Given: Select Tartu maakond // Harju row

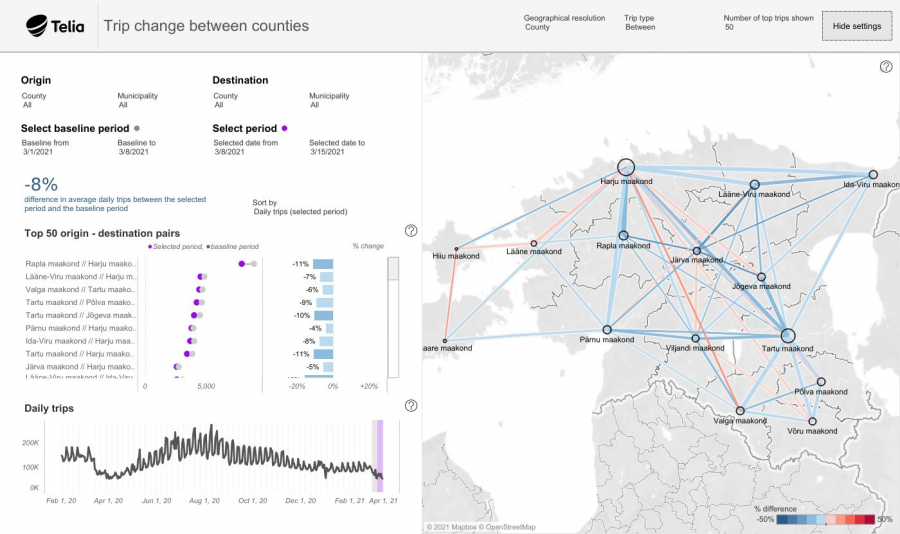Looking at the screenshot, I should (81, 354).
